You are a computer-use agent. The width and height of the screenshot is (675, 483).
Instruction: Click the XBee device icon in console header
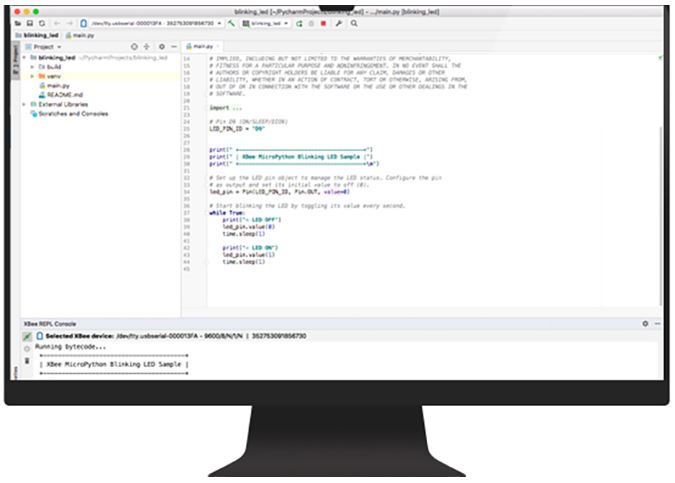(40, 336)
